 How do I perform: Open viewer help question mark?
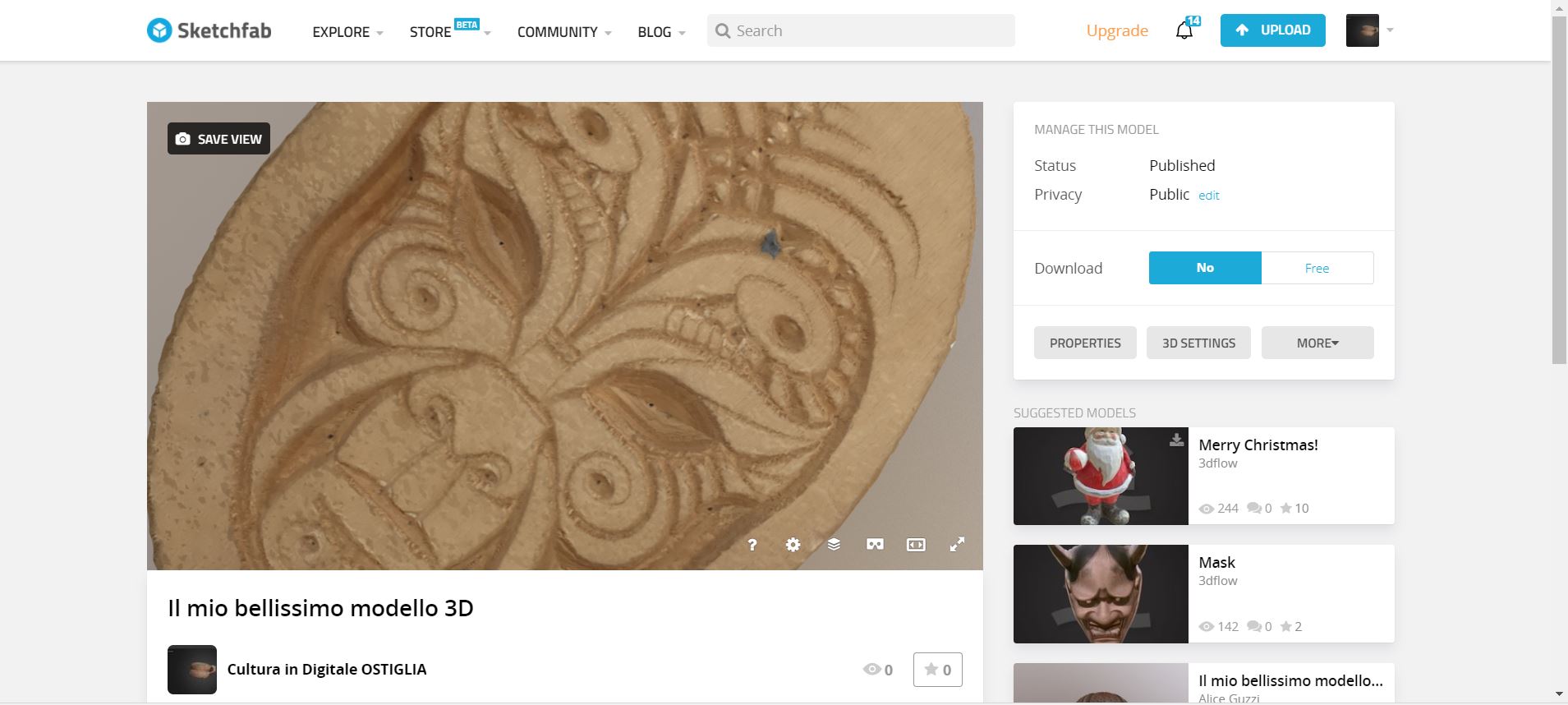tap(752, 545)
